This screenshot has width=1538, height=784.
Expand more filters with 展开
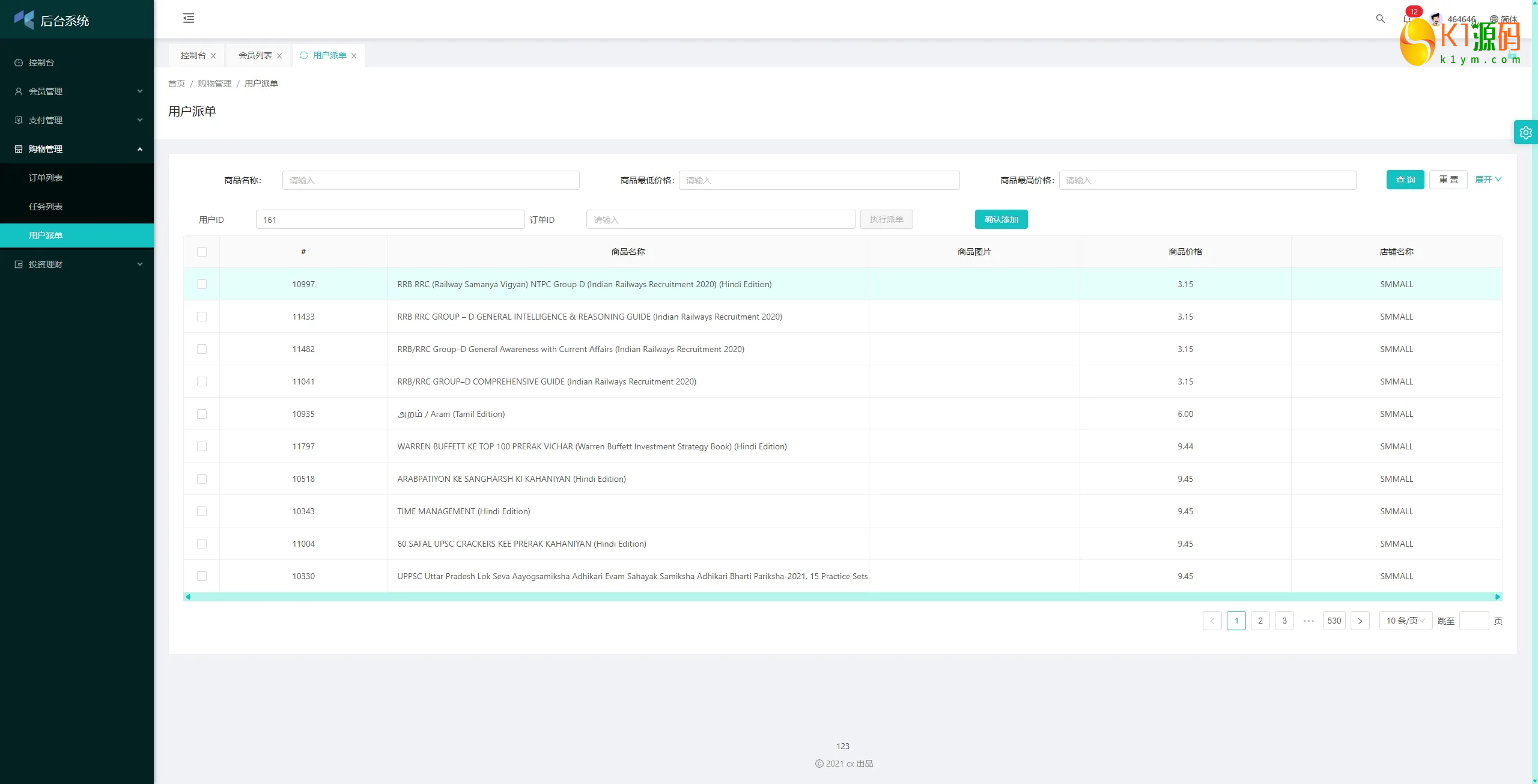[x=1488, y=180]
